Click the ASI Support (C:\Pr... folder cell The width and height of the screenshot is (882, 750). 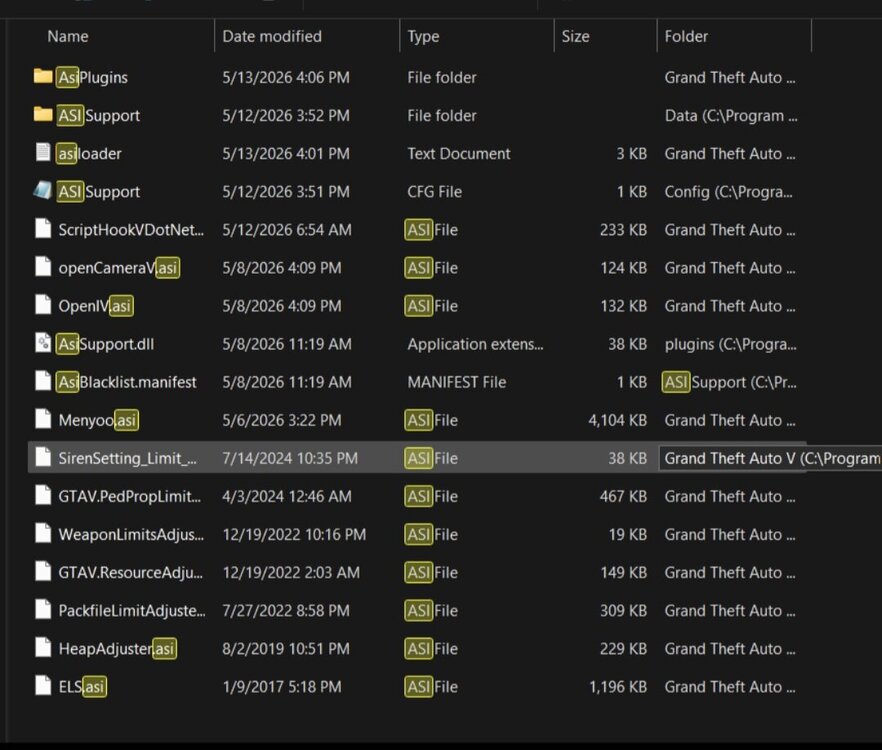pyautogui.click(x=730, y=382)
